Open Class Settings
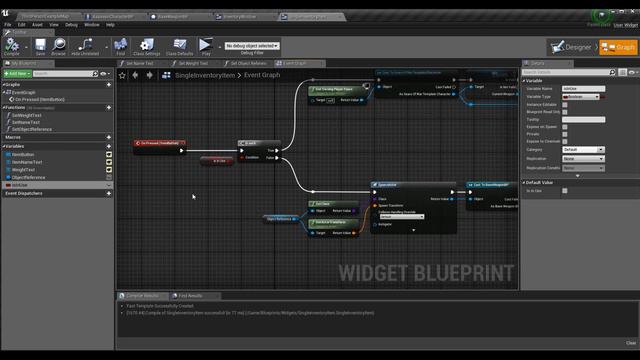This screenshot has height=360, width=640. click(147, 47)
